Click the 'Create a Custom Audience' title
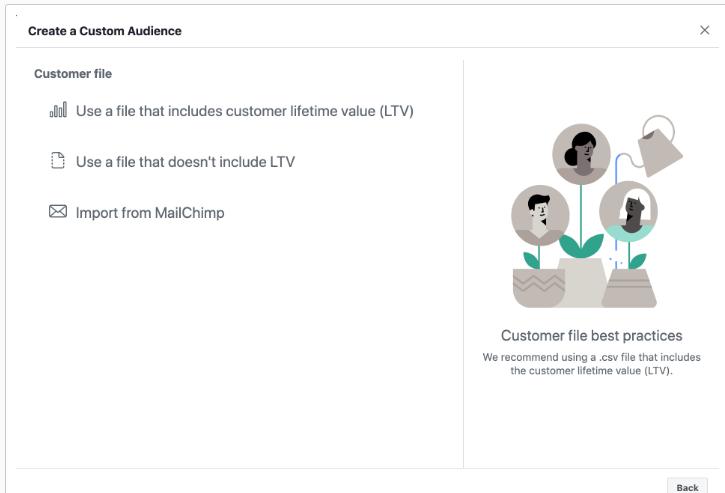Image resolution: width=725 pixels, height=493 pixels. 104,31
